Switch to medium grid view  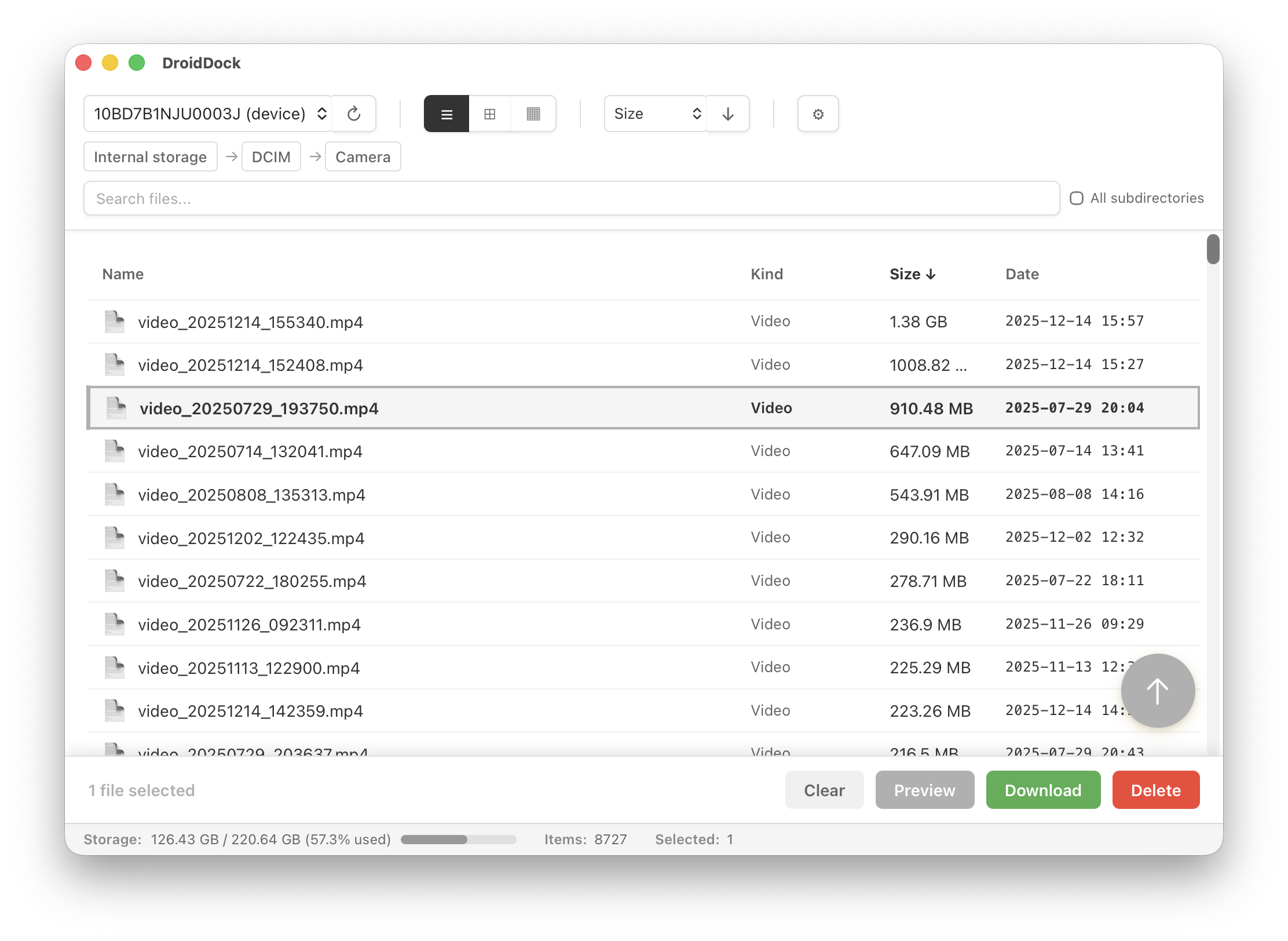tap(490, 114)
